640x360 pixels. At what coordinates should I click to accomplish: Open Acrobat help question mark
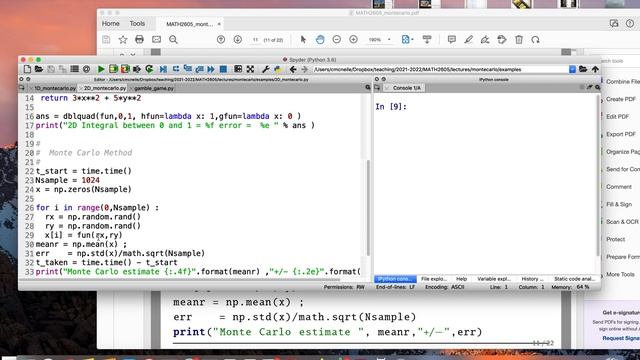pyautogui.click(x=630, y=24)
